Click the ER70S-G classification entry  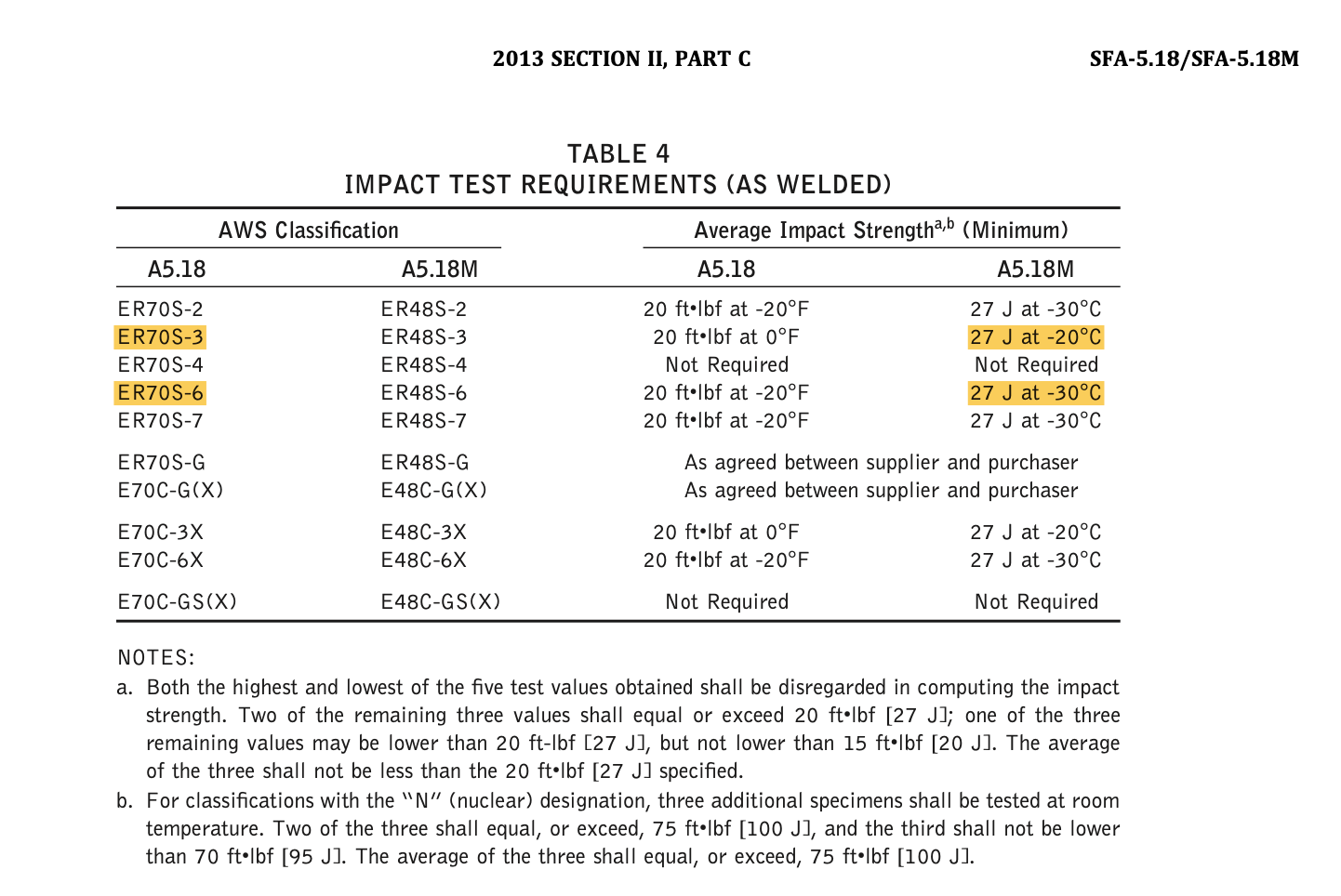(162, 462)
